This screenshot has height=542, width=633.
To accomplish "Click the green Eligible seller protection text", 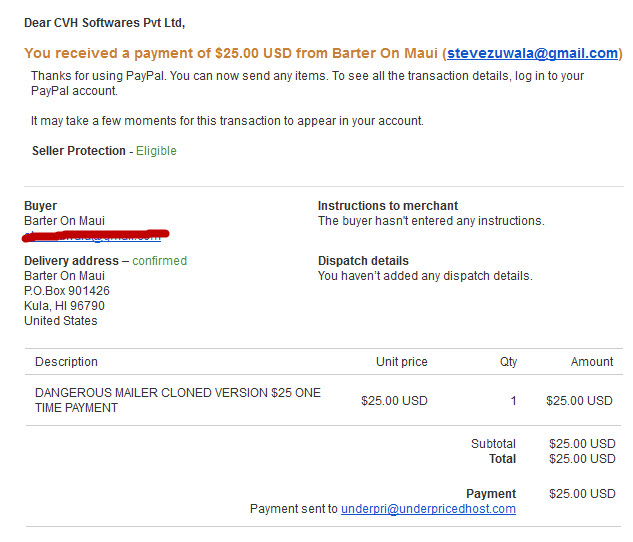I will coord(156,151).
